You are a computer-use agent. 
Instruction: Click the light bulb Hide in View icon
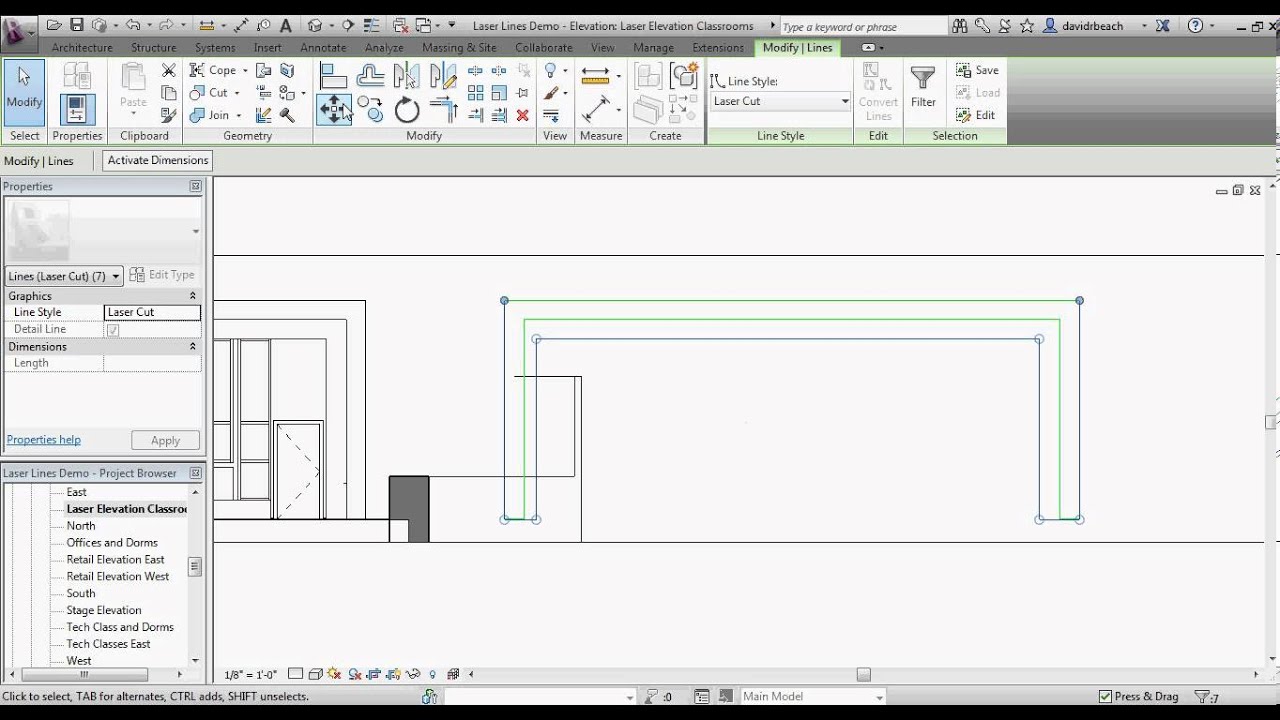(x=550, y=70)
